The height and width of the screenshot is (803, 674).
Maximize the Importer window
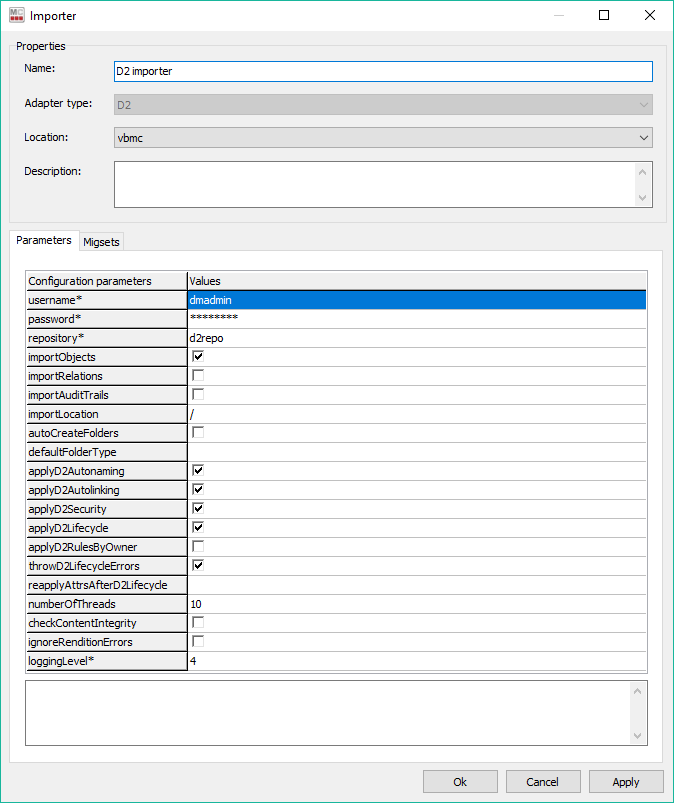[604, 15]
